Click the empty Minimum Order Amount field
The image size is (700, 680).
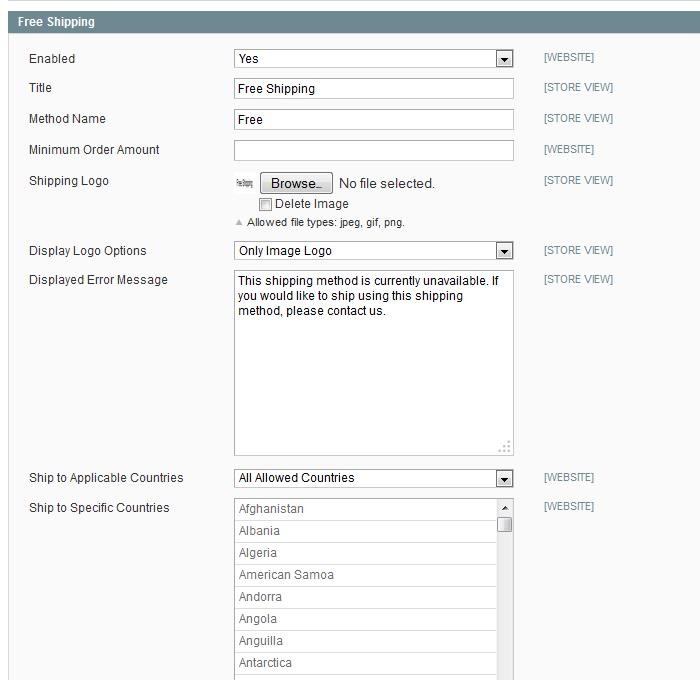(x=374, y=150)
